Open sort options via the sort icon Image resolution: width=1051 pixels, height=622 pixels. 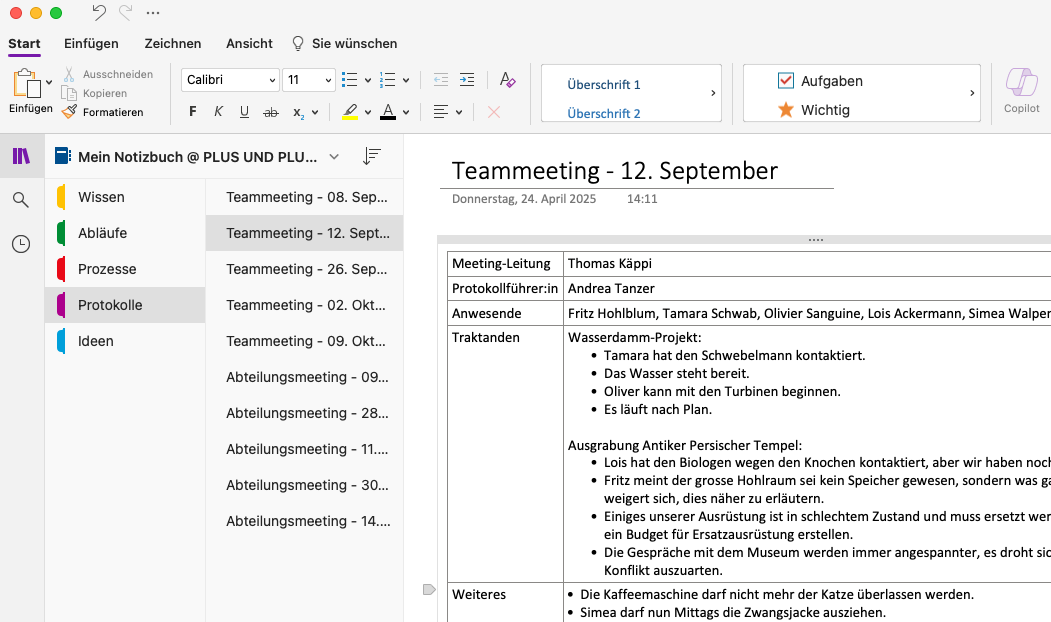(x=372, y=156)
